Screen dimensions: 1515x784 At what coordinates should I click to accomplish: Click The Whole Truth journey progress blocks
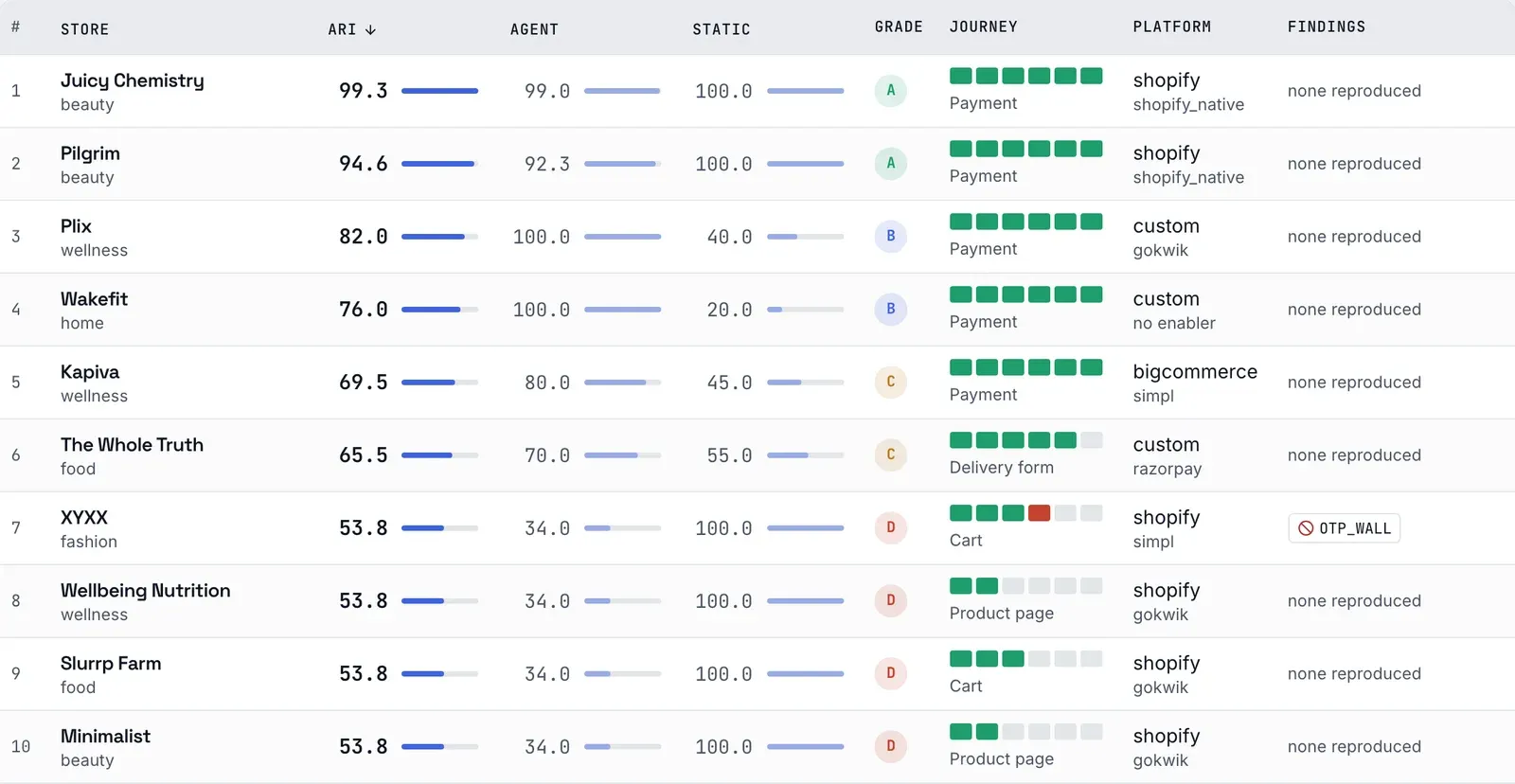1025,440
